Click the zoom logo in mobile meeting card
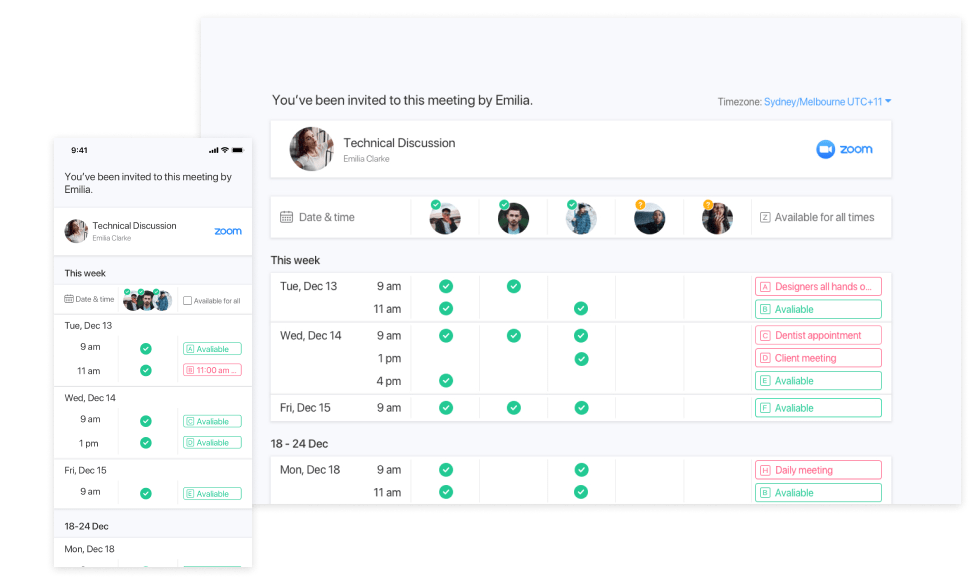Image resolution: width=970 pixels, height=578 pixels. click(x=228, y=231)
